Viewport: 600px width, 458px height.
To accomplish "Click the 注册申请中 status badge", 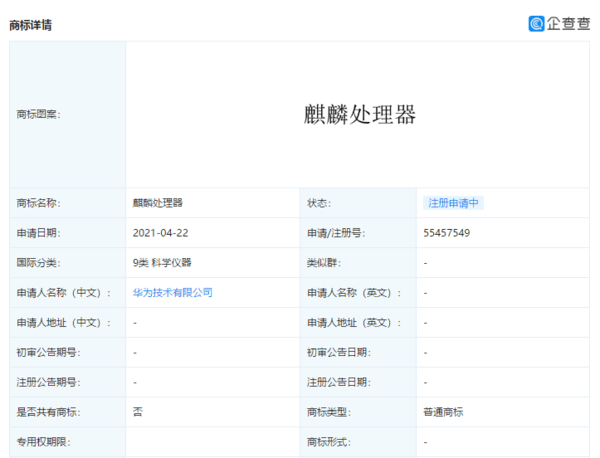I will pos(454,203).
